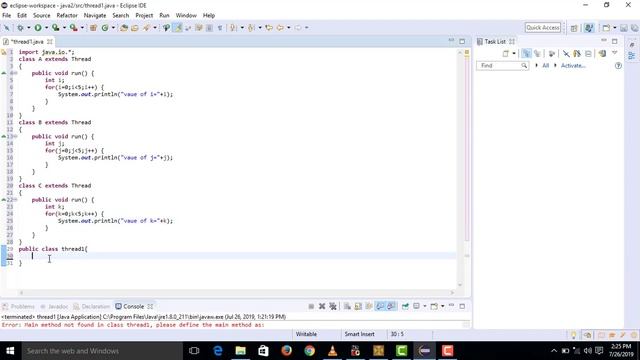
Task: Toggle Scroll Lock icon in Console
Action: (x=358, y=306)
